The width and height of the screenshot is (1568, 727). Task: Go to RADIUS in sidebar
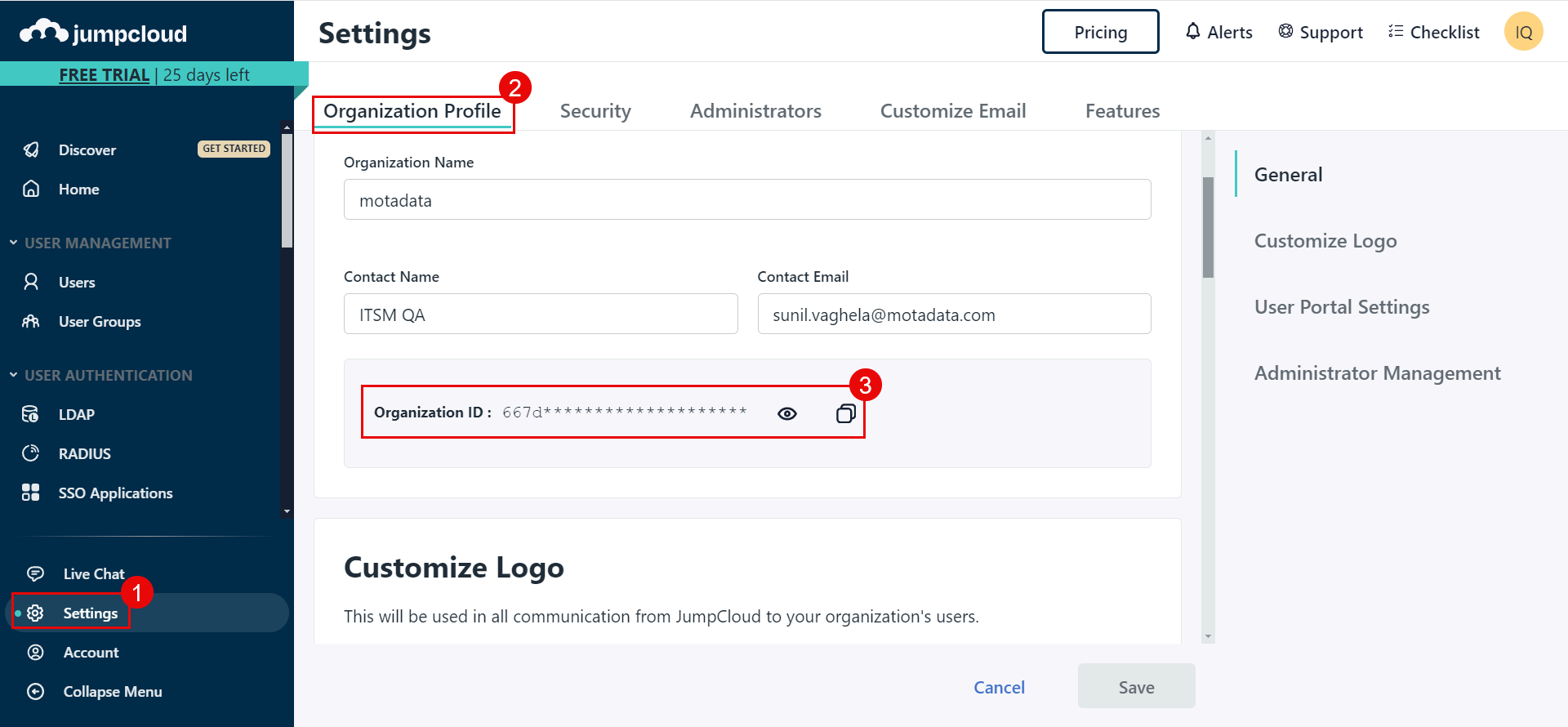[x=84, y=453]
